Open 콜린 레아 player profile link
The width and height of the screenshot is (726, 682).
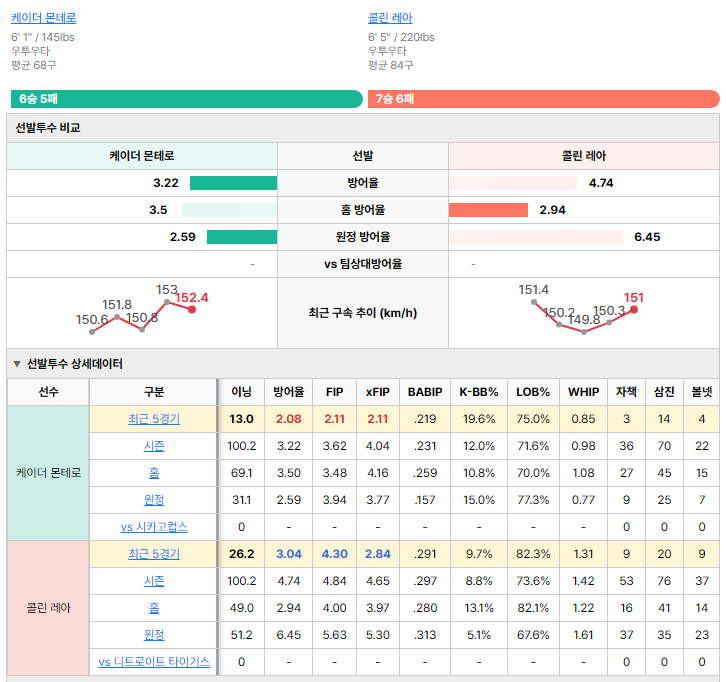click(x=390, y=18)
